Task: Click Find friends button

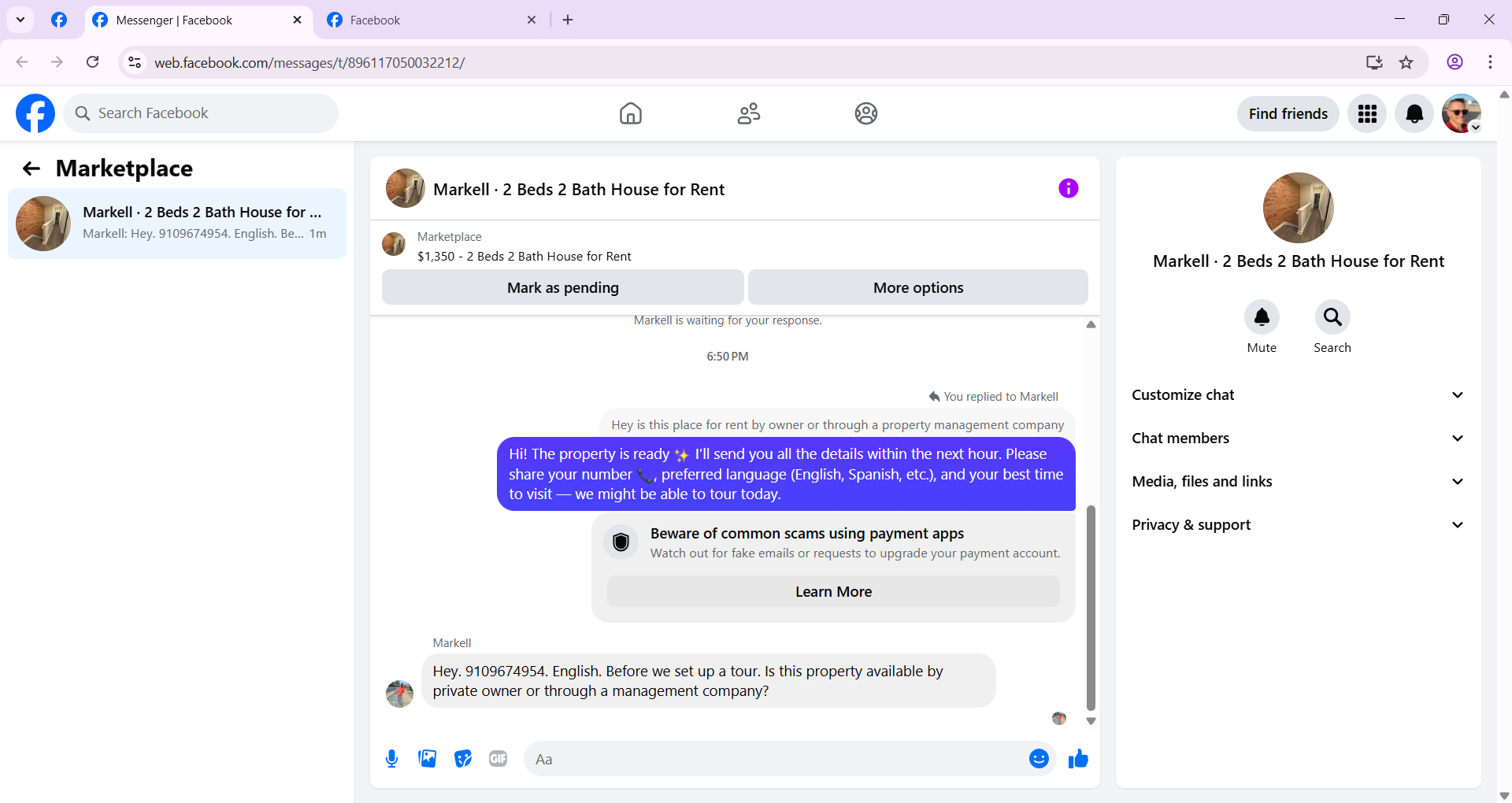Action: point(1288,113)
